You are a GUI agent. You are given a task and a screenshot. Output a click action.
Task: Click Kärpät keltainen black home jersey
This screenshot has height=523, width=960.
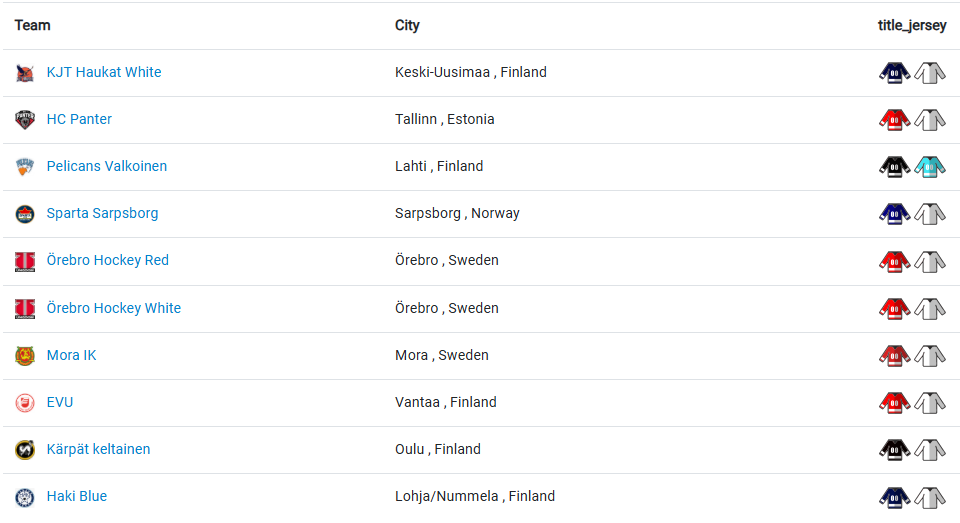[894, 450]
